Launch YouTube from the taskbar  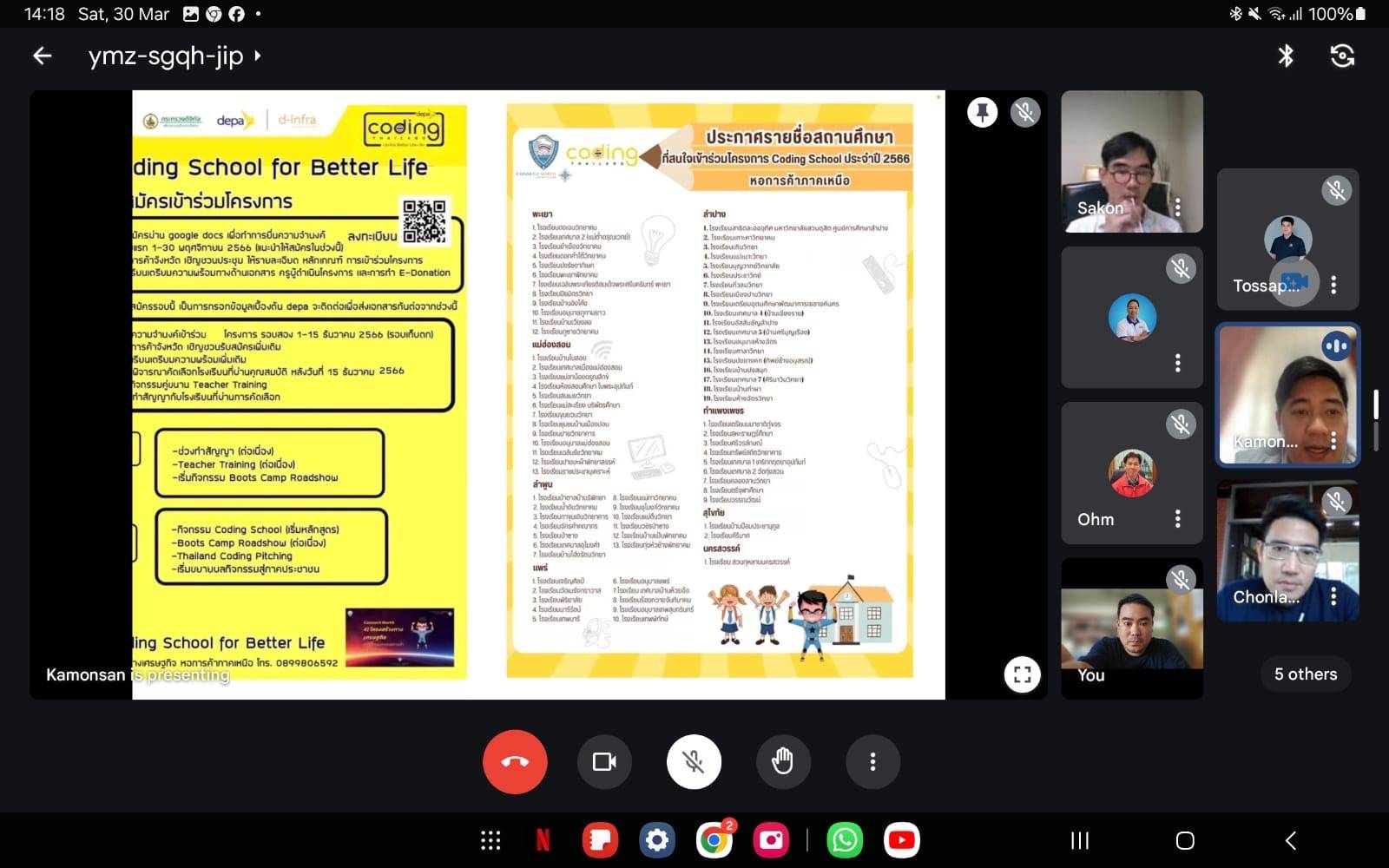(x=901, y=840)
